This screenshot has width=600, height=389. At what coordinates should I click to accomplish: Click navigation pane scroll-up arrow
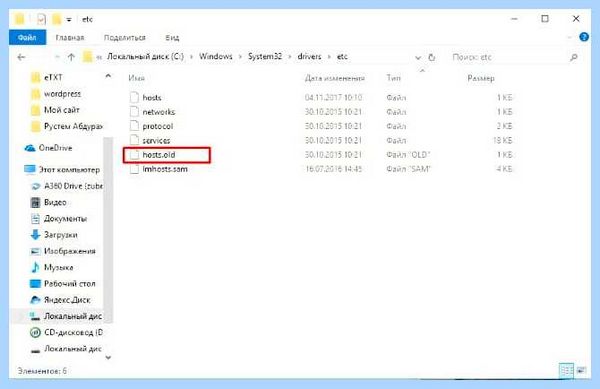[x=108, y=76]
